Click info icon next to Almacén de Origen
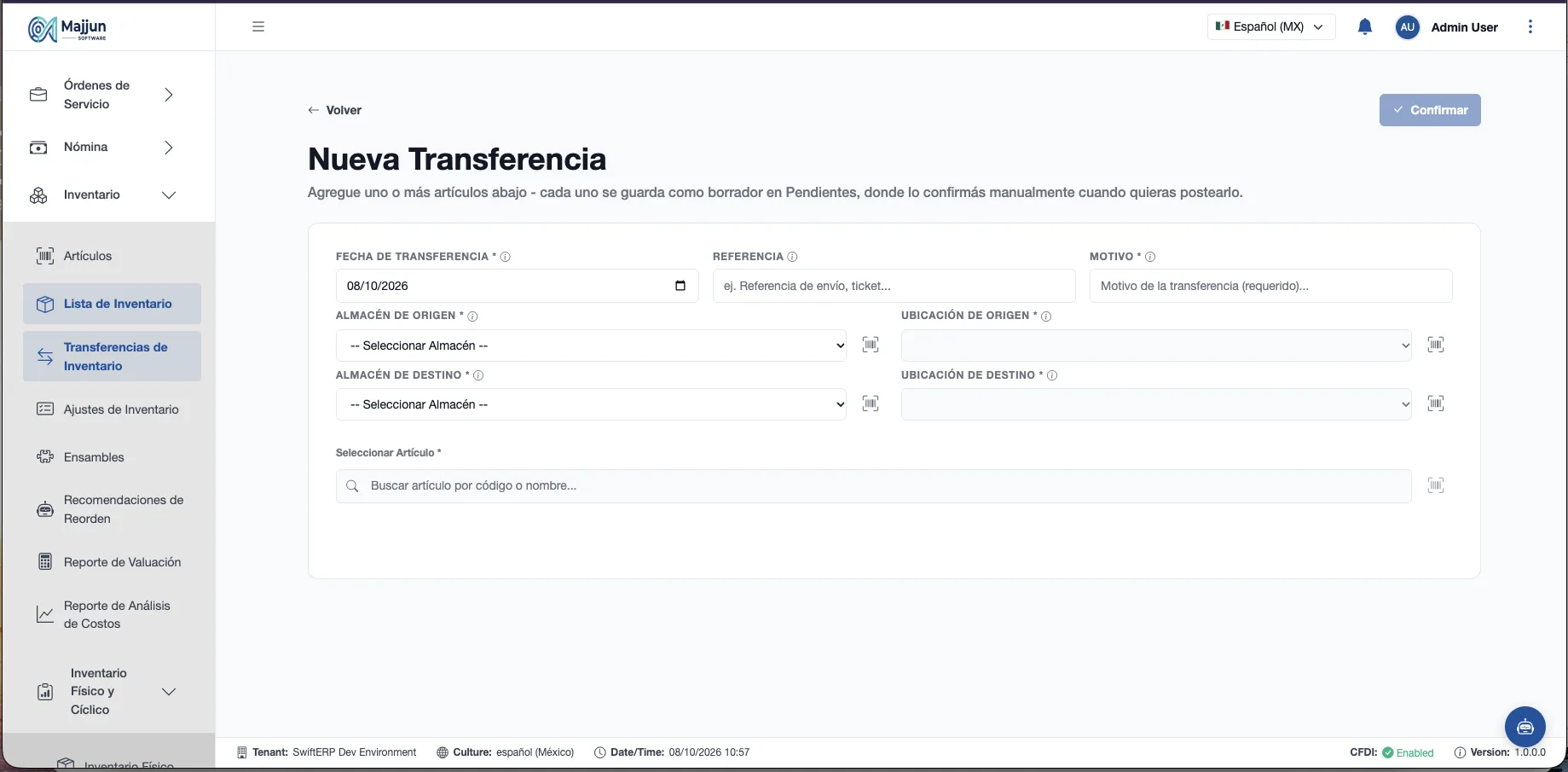Image resolution: width=1568 pixels, height=772 pixels. point(472,316)
